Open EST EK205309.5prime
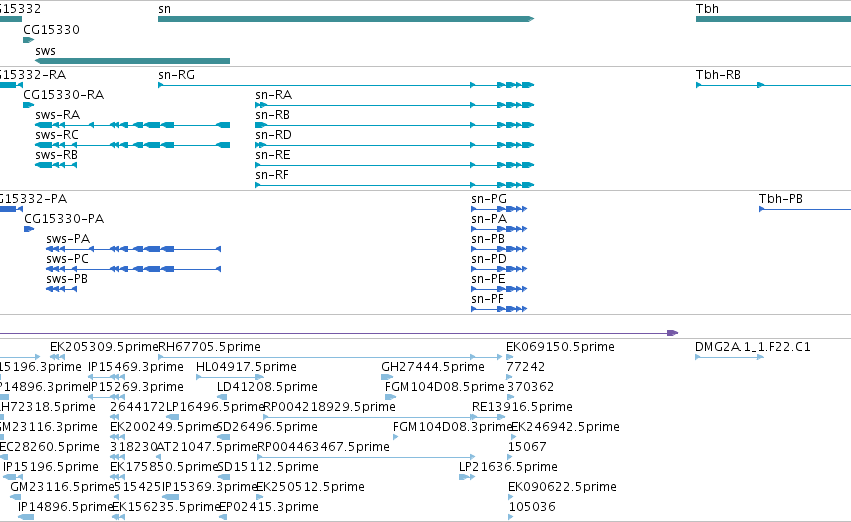851x522 pixels. [104, 347]
